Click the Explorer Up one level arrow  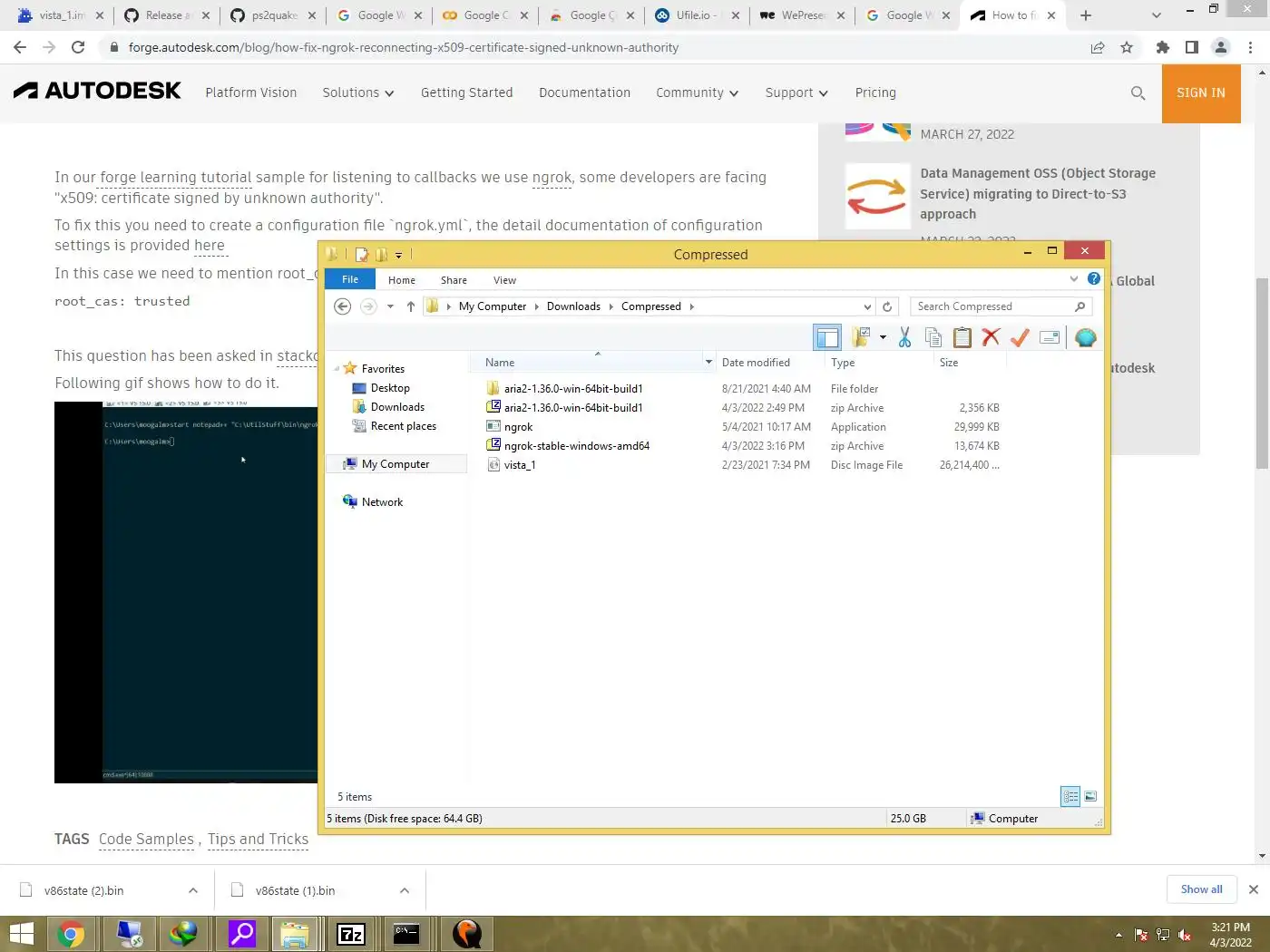pos(411,306)
